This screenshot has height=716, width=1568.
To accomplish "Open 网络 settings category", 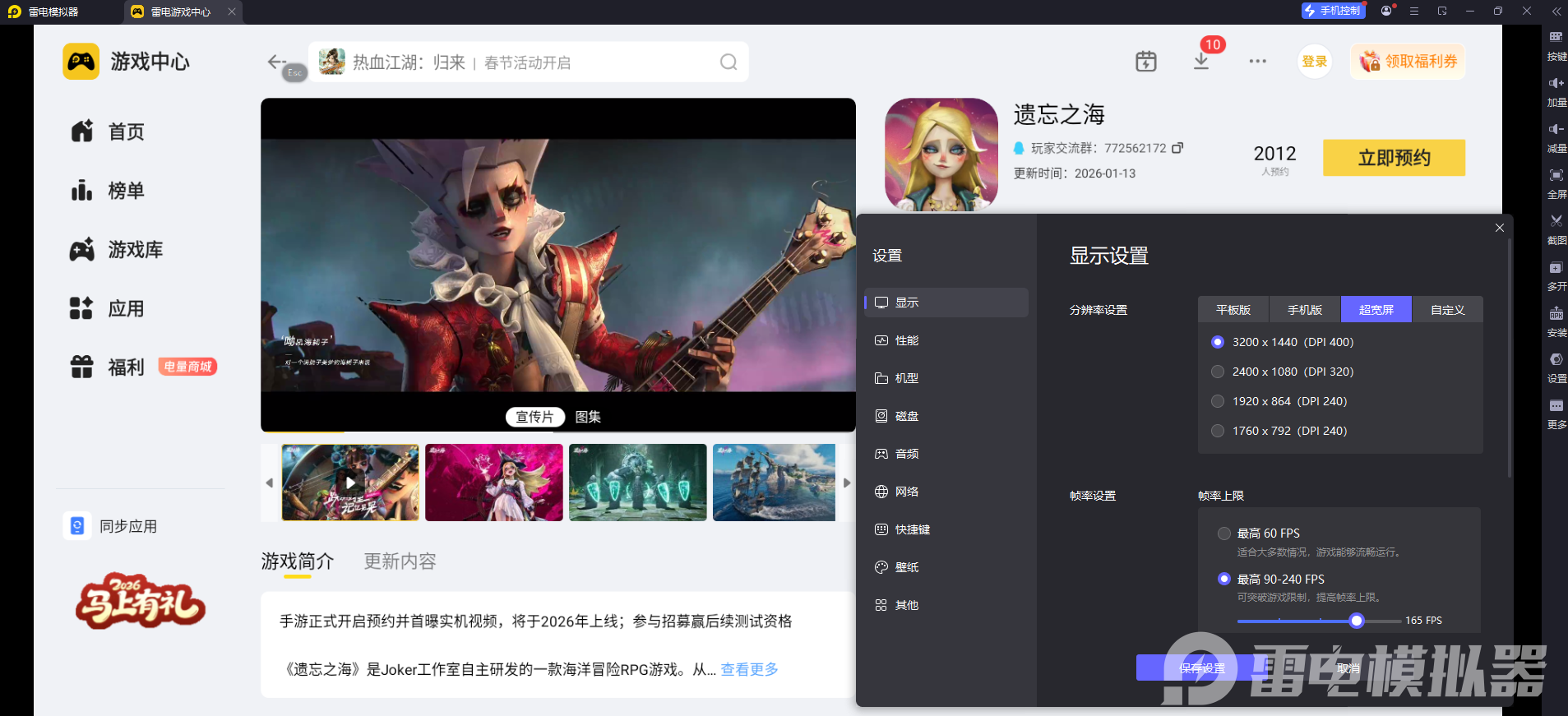I will [x=946, y=492].
